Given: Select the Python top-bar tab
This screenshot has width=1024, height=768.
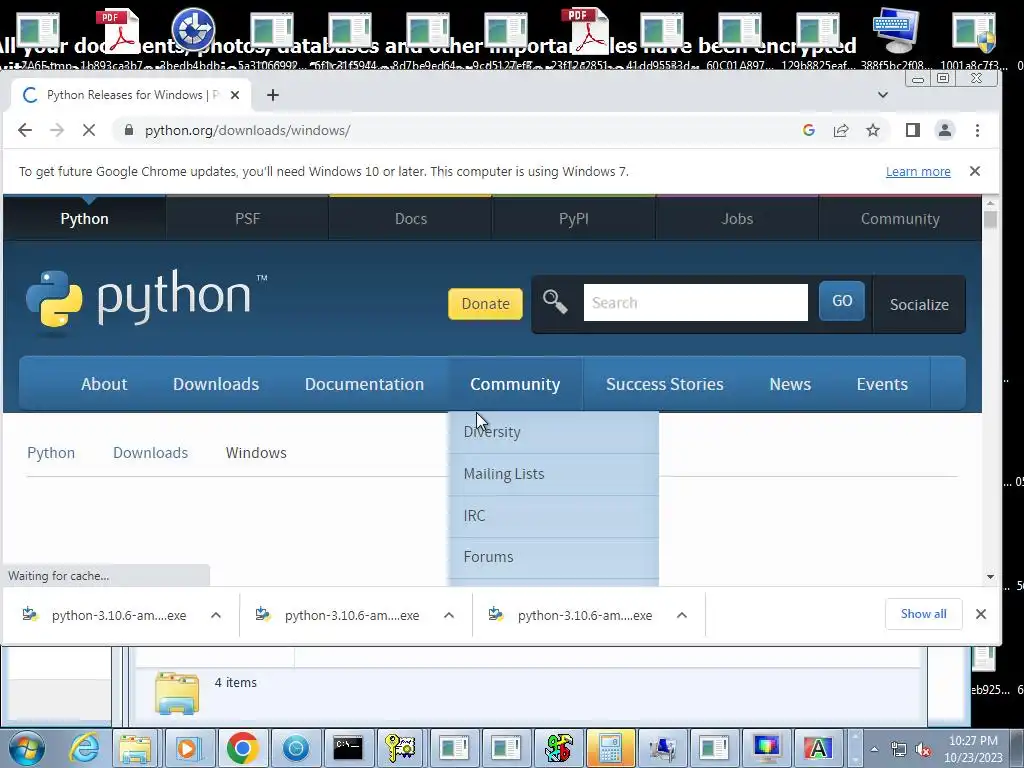Looking at the screenshot, I should pyautogui.click(x=84, y=219).
